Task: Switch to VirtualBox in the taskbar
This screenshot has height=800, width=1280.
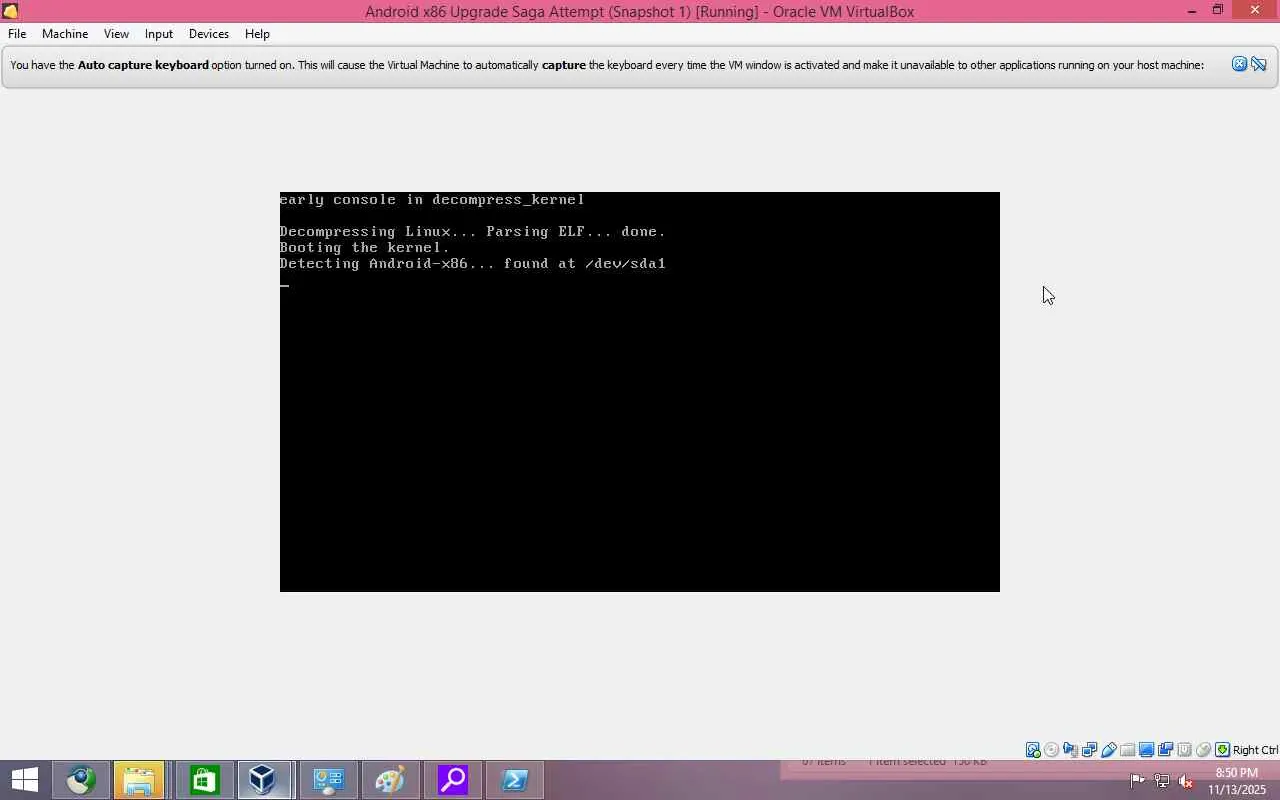Action: tap(263, 780)
